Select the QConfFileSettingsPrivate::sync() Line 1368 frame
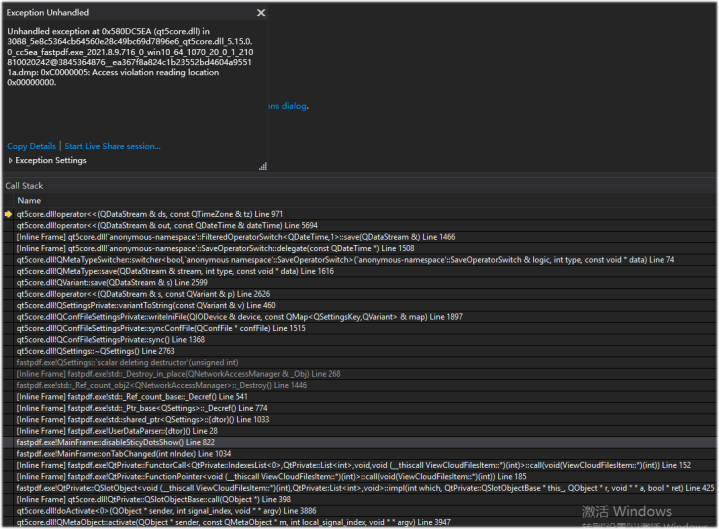719x529 pixels. click(109, 340)
